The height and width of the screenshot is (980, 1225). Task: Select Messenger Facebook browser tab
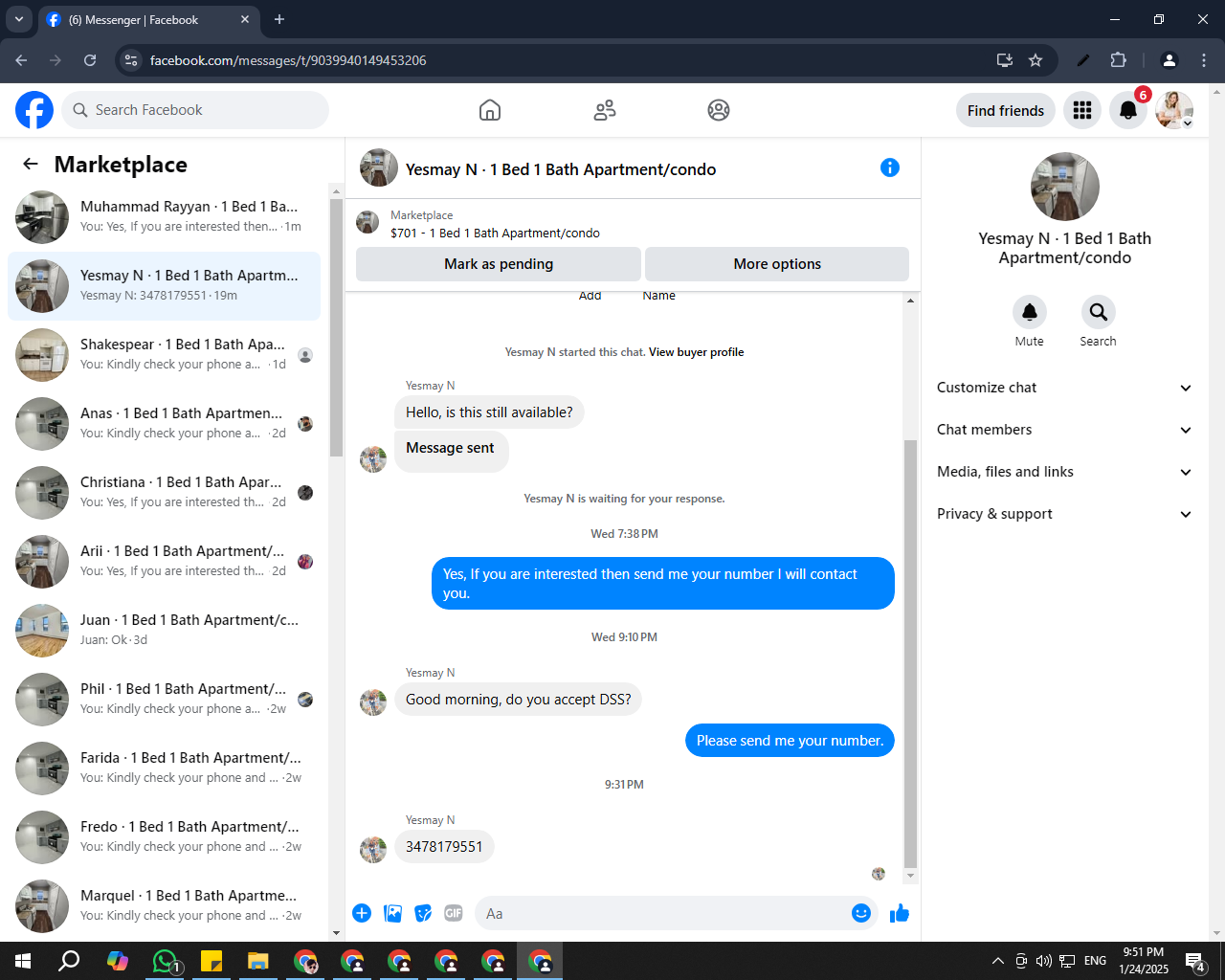point(148,19)
